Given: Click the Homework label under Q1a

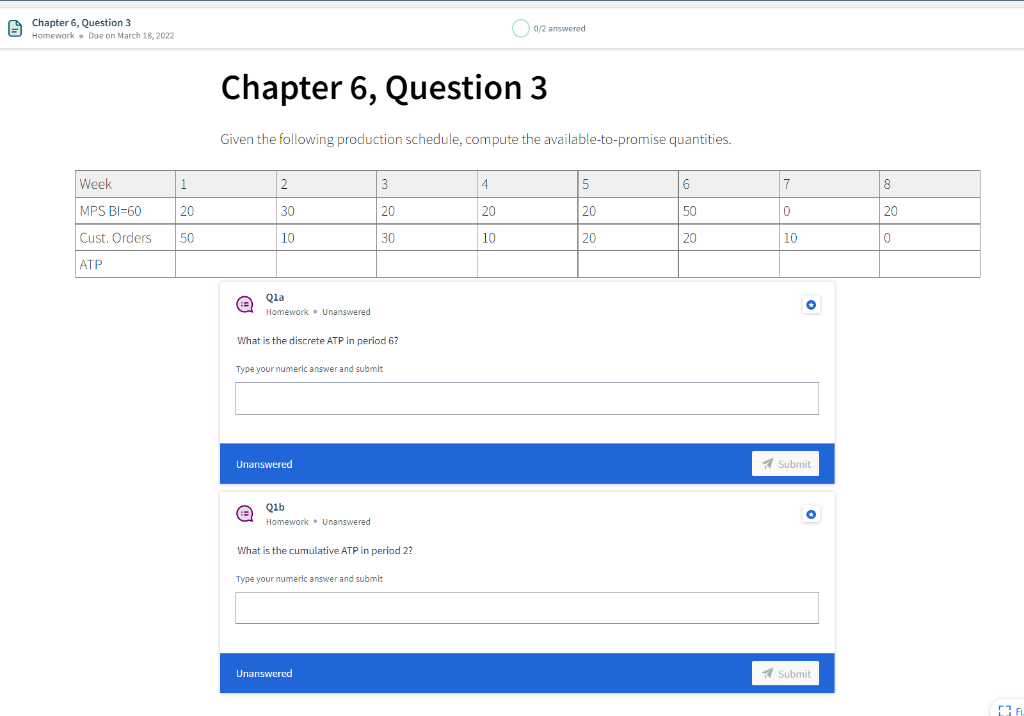Looking at the screenshot, I should pyautogui.click(x=286, y=311).
